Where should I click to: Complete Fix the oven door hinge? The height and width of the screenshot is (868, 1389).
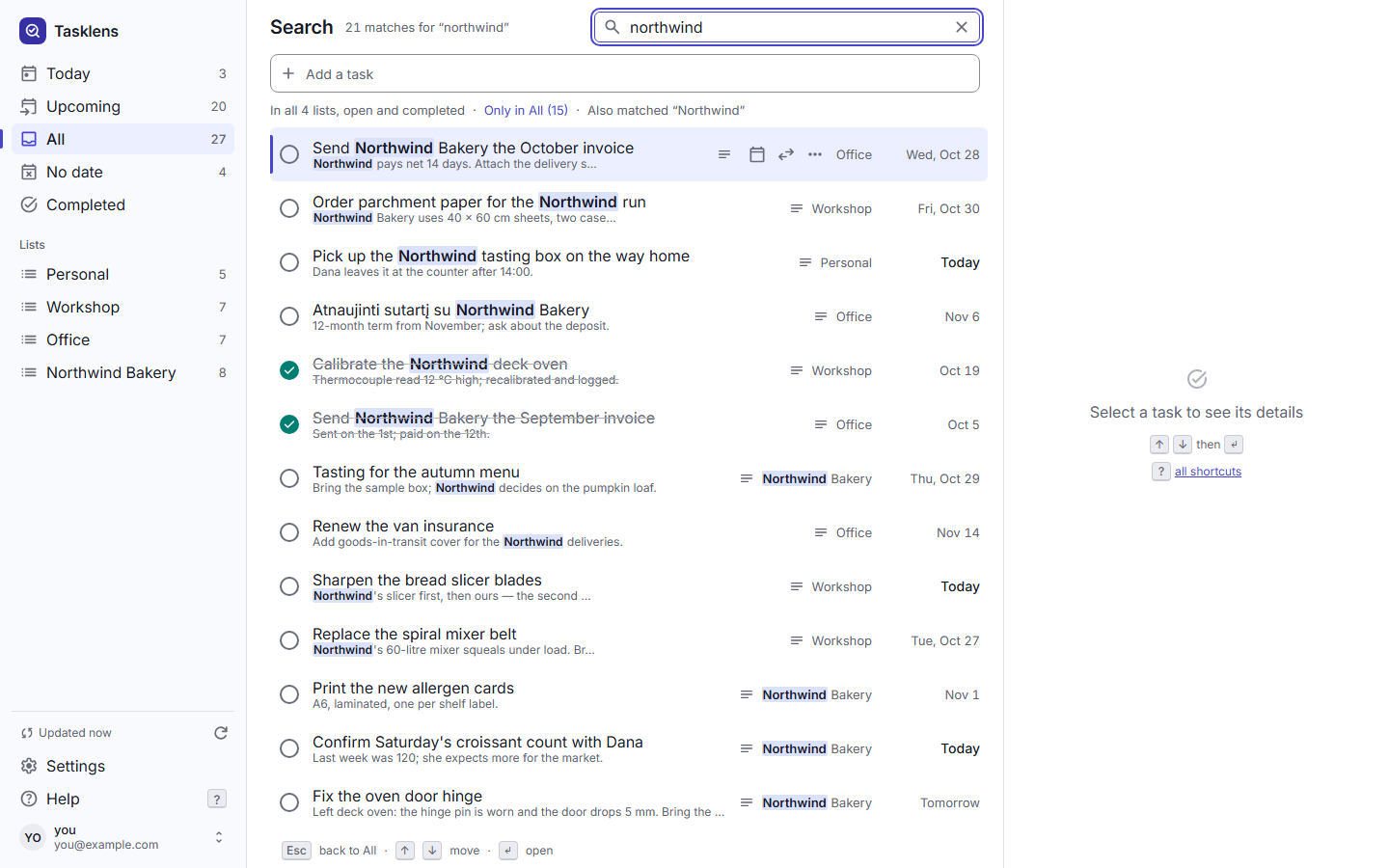click(x=289, y=802)
